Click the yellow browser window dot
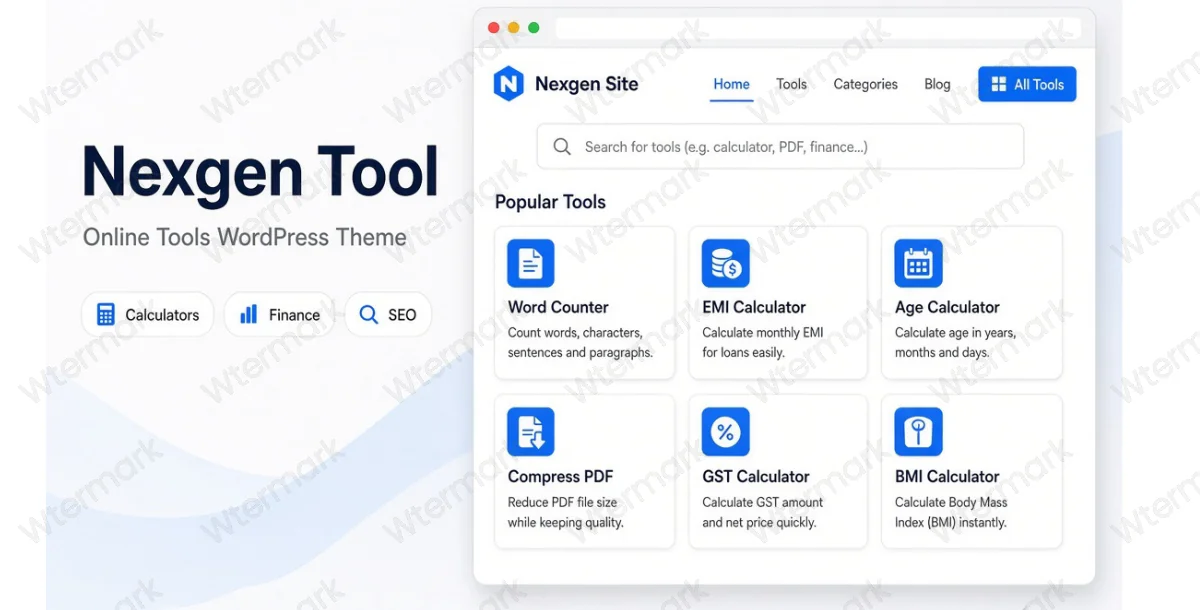 [513, 28]
